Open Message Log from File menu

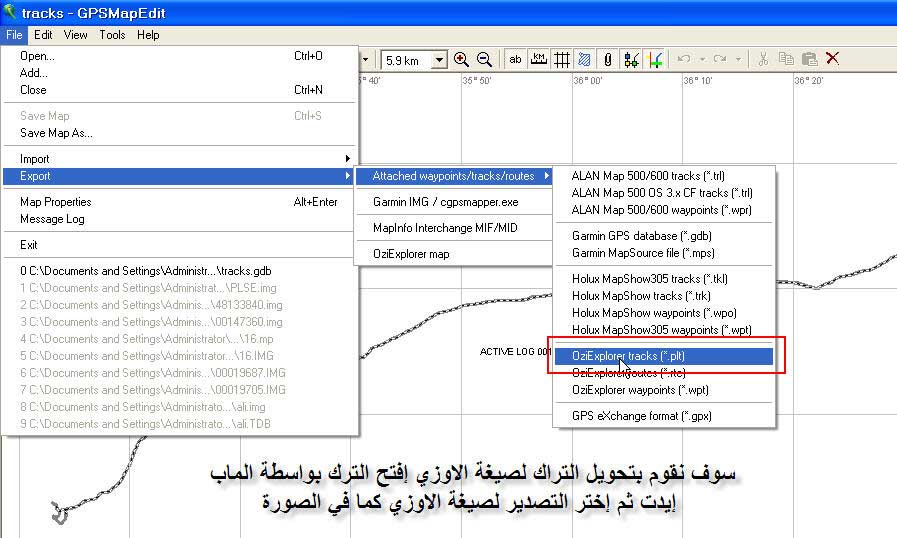pos(179,219)
